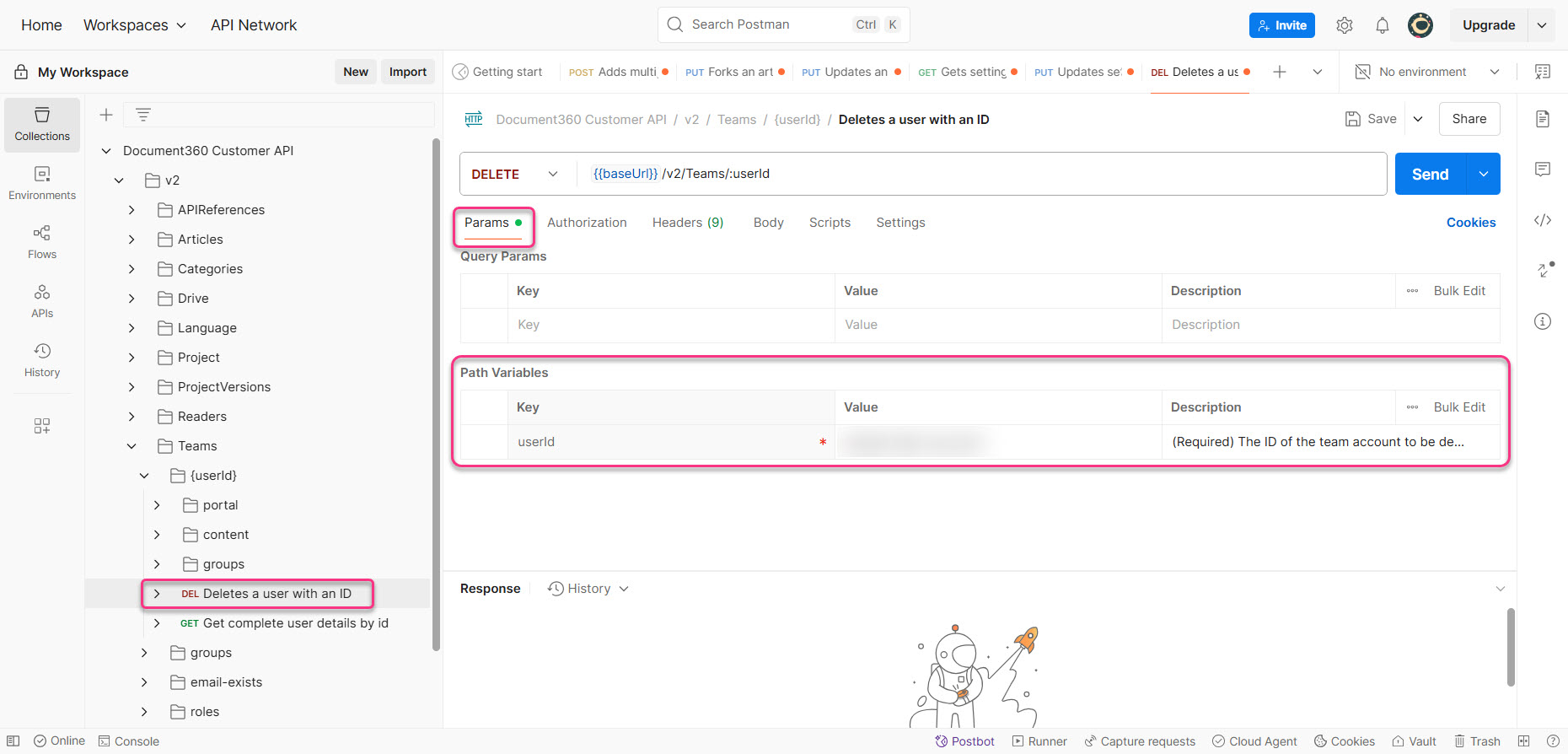The image size is (1568, 754).
Task: Open the Collections sidebar panel
Action: pos(42,124)
